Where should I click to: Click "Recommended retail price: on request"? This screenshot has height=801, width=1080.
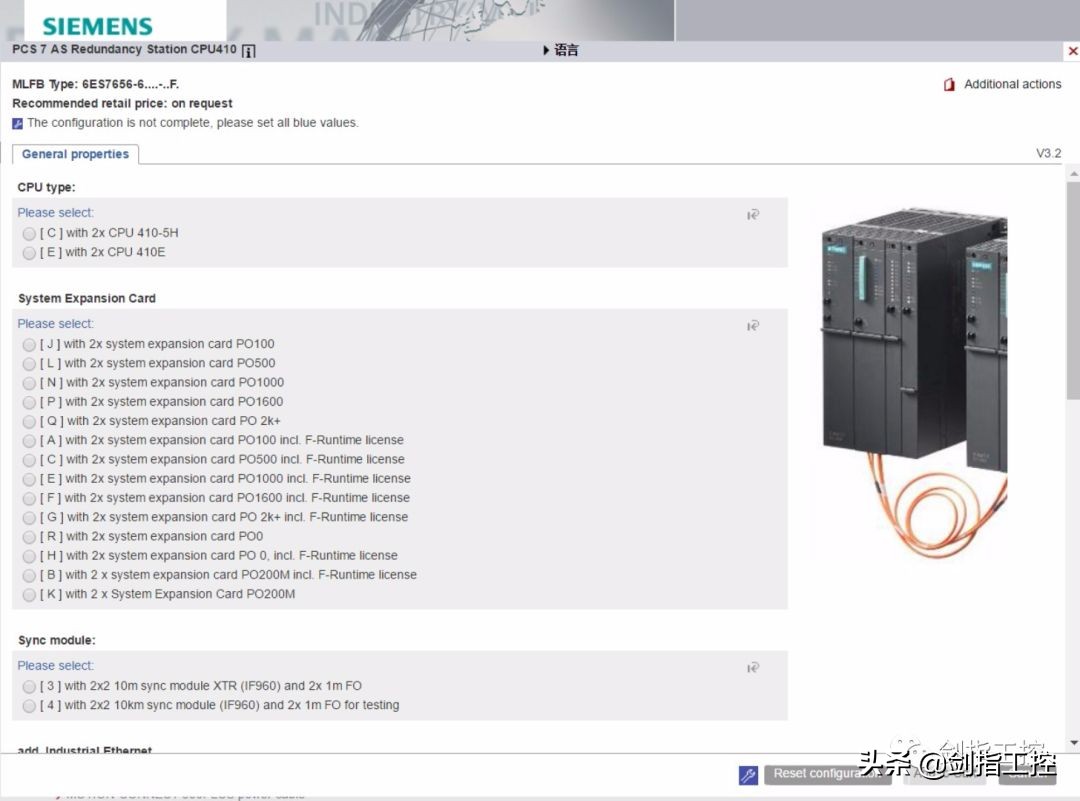[123, 103]
